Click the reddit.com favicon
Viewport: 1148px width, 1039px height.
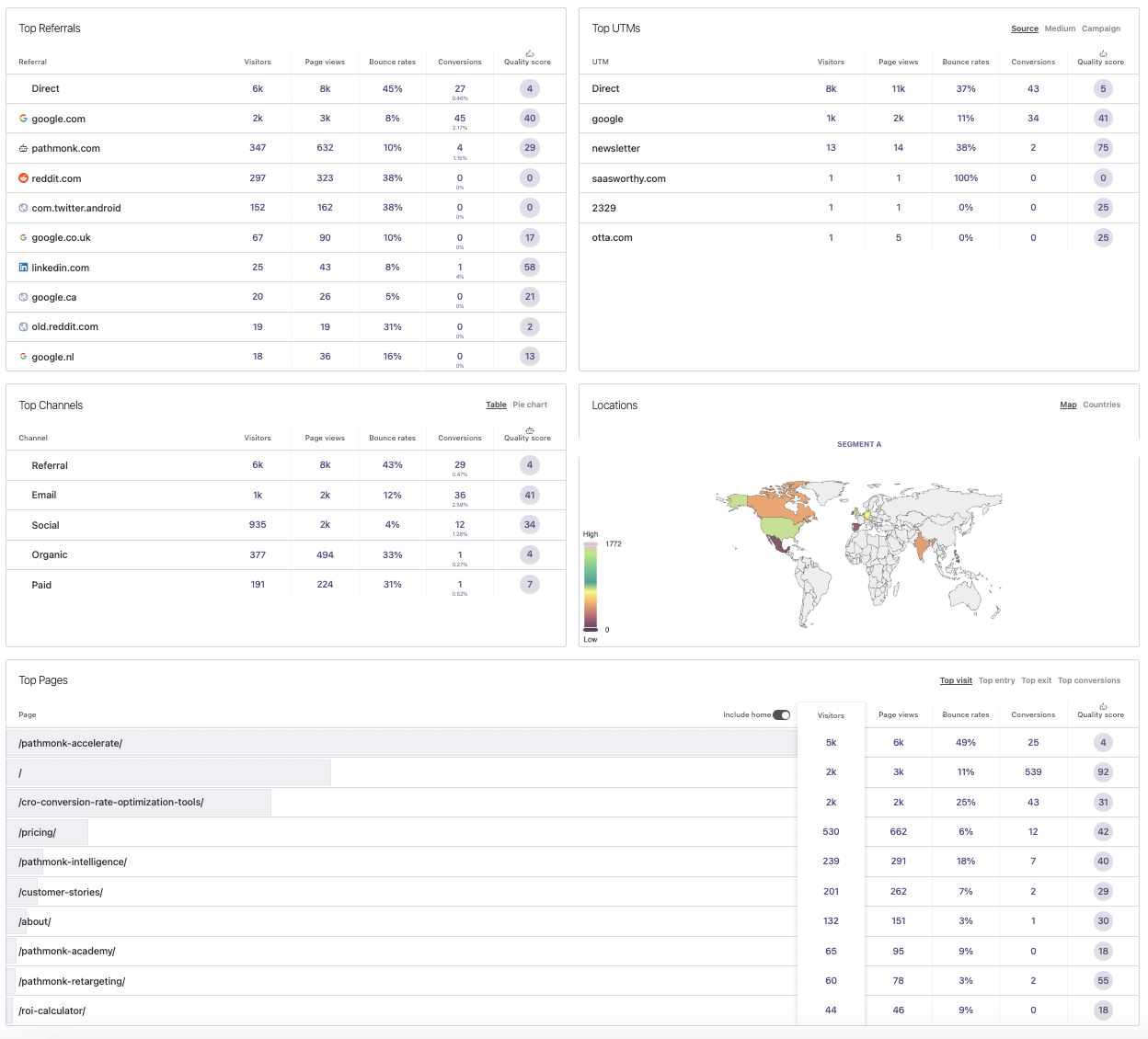pyautogui.click(x=22, y=178)
